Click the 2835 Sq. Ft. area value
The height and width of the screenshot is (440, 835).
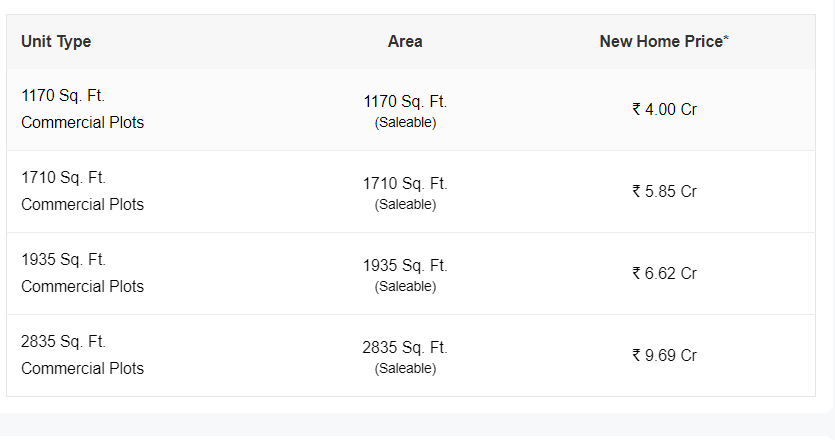pyautogui.click(x=405, y=348)
